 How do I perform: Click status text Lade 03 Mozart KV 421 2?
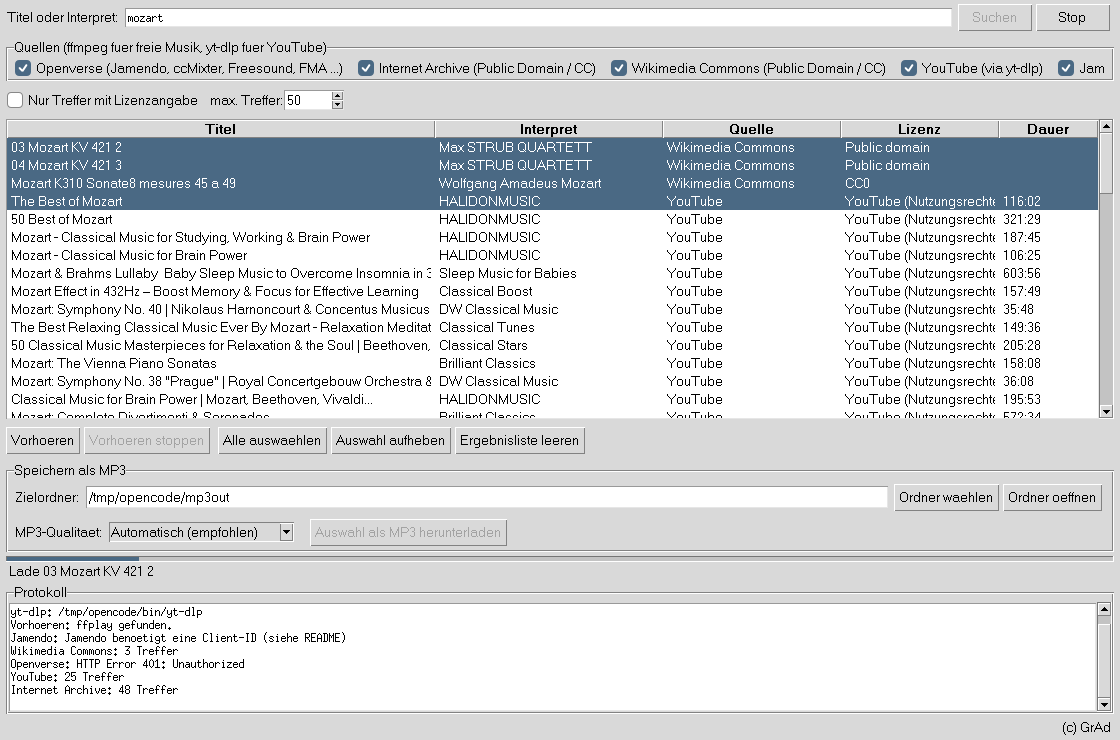(81, 571)
